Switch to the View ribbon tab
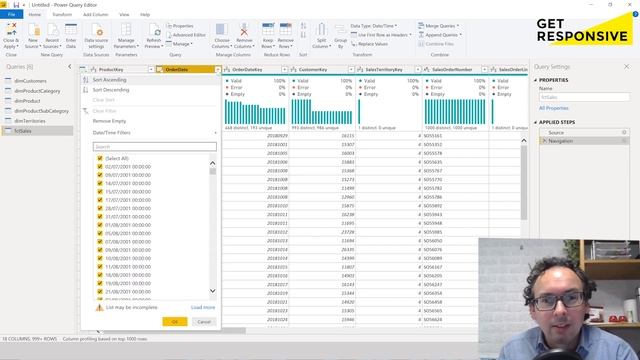Image resolution: width=640 pixels, height=360 pixels. point(124,14)
